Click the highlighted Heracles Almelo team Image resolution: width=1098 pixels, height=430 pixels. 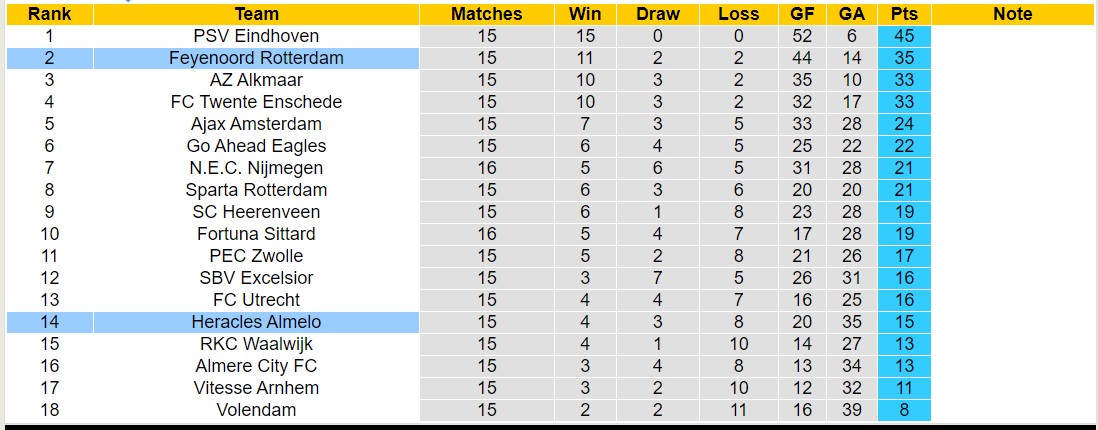tap(256, 322)
